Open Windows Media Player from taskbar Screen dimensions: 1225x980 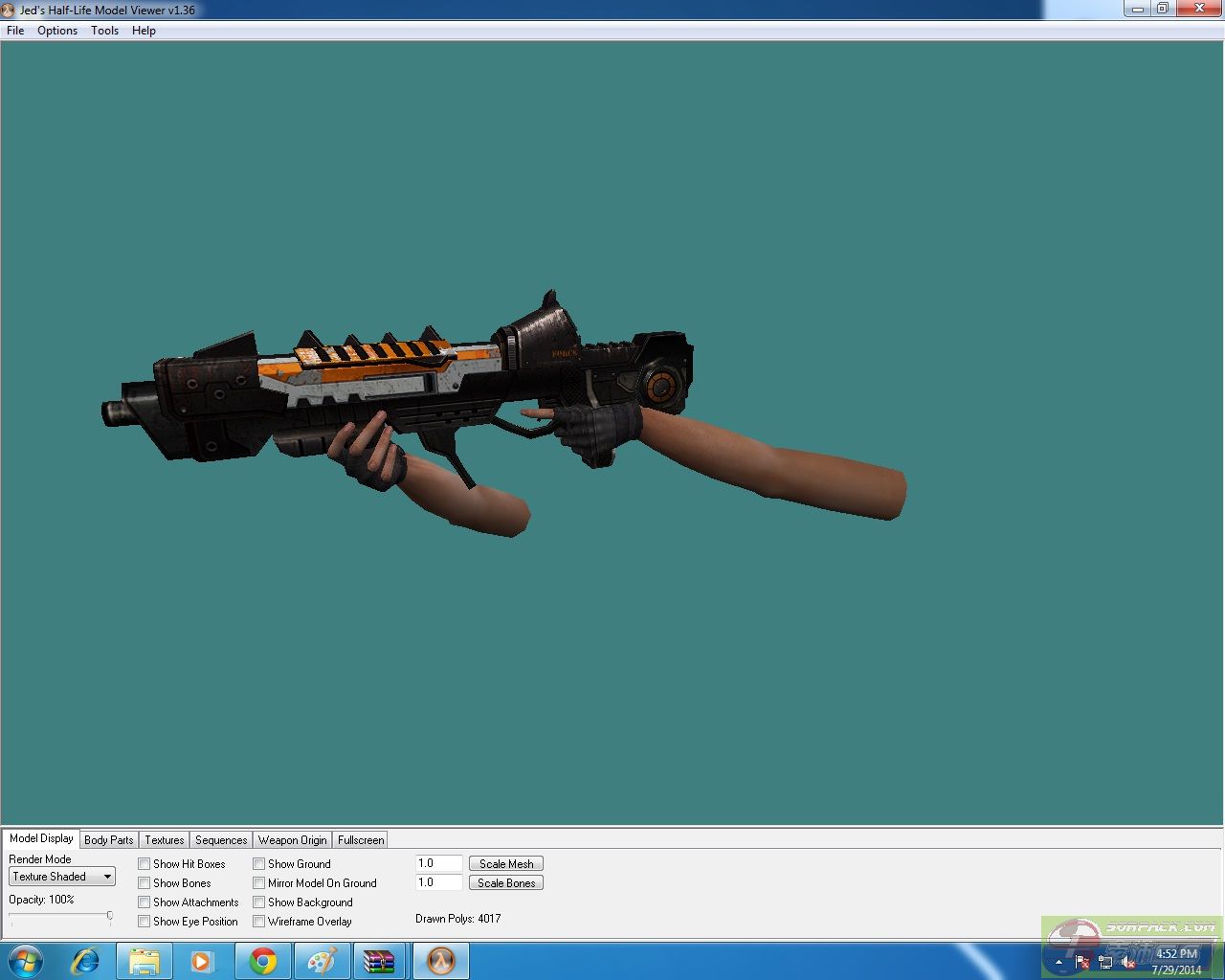202,961
